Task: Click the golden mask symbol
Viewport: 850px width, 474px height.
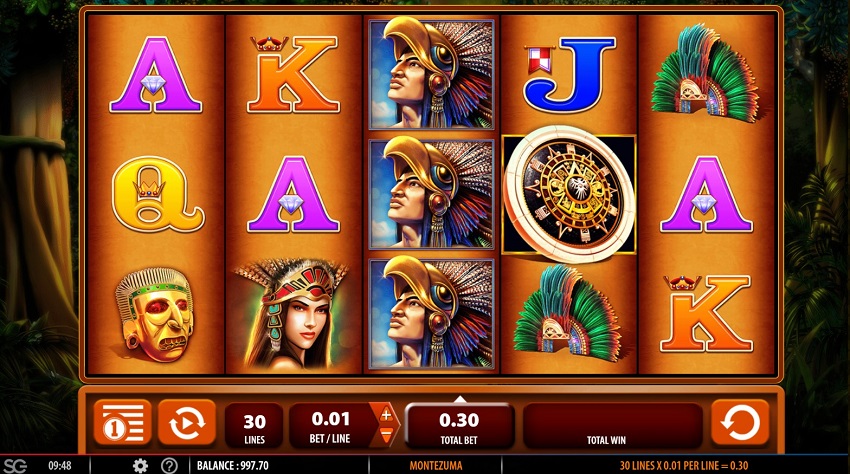Action: tap(154, 314)
